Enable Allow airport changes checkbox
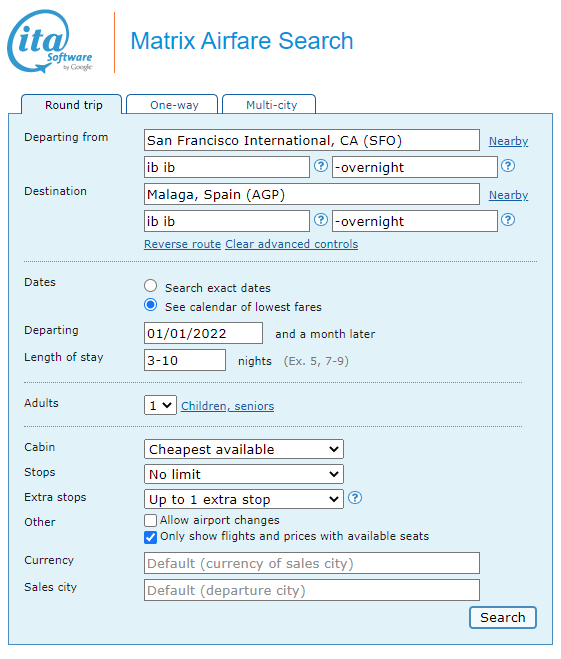Image resolution: width=561 pixels, height=659 pixels. (150, 521)
